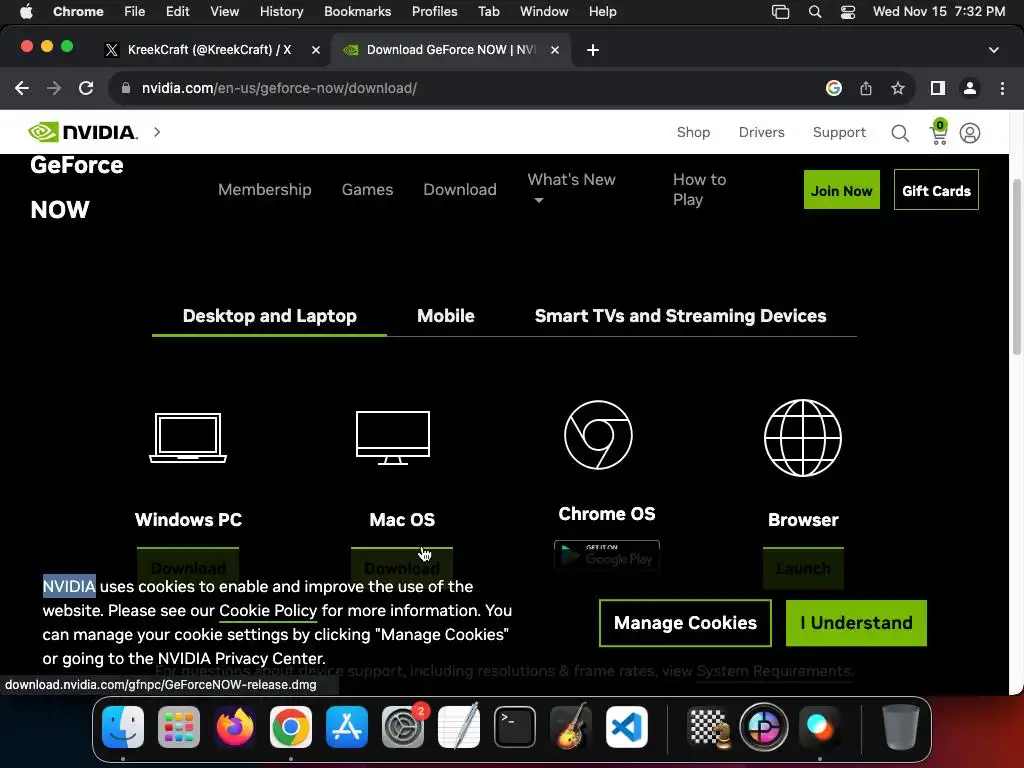Open the Apple menu

(x=26, y=12)
